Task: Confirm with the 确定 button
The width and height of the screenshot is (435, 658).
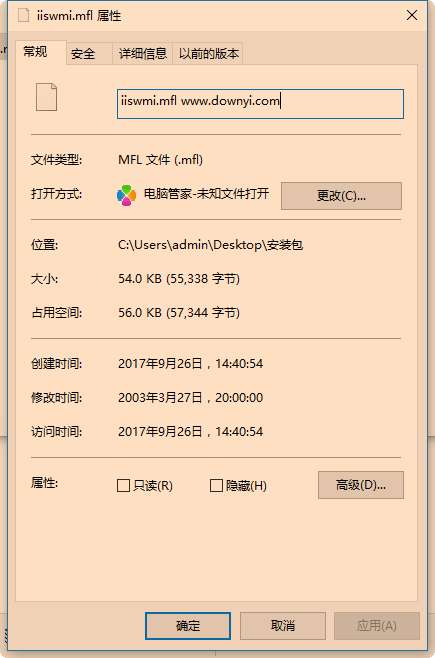Action: pos(188,626)
